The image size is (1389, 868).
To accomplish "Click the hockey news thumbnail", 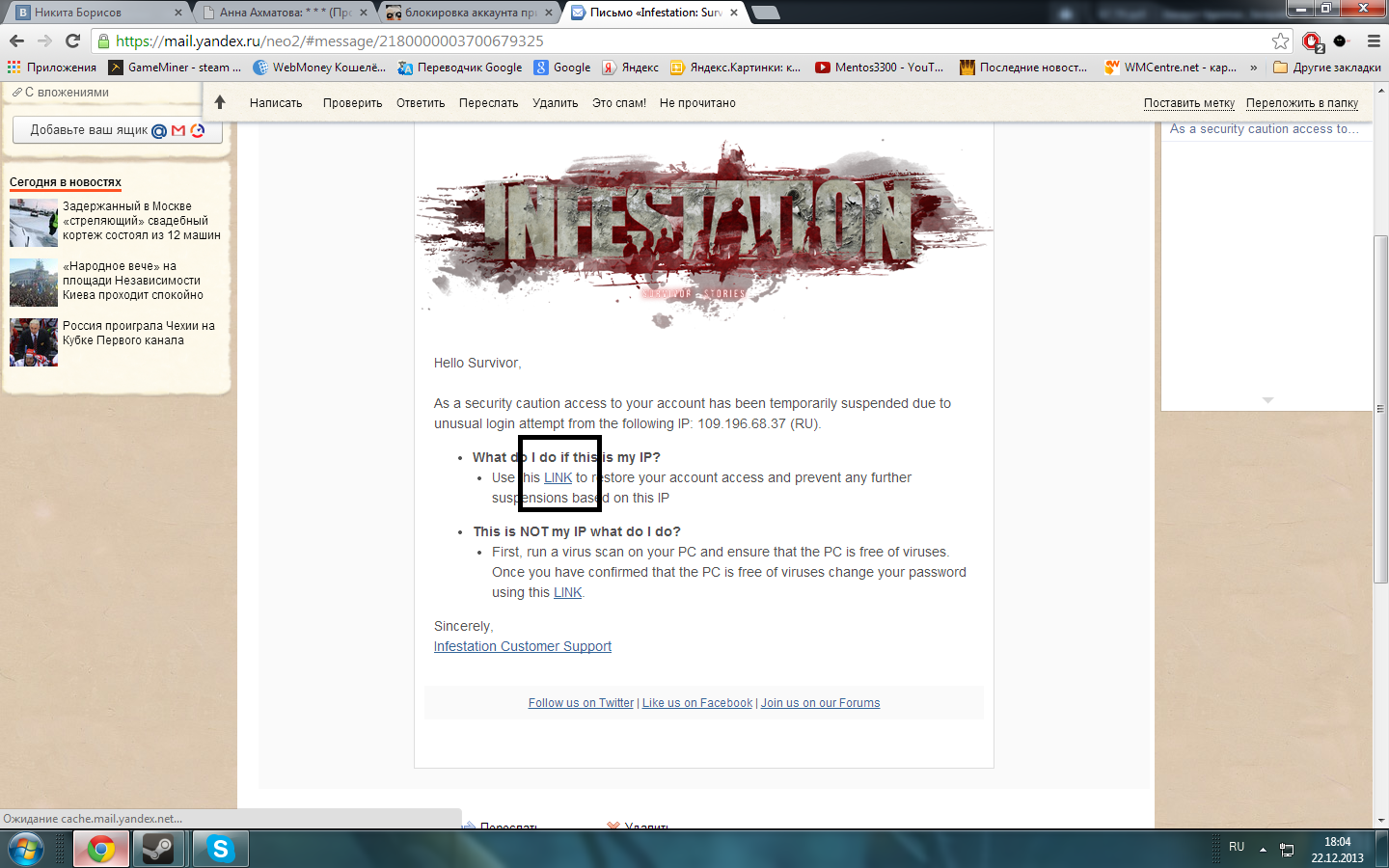I will [x=34, y=342].
